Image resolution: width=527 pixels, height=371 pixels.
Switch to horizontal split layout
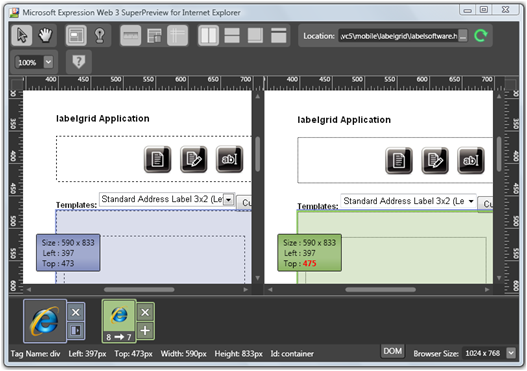pyautogui.click(x=232, y=35)
